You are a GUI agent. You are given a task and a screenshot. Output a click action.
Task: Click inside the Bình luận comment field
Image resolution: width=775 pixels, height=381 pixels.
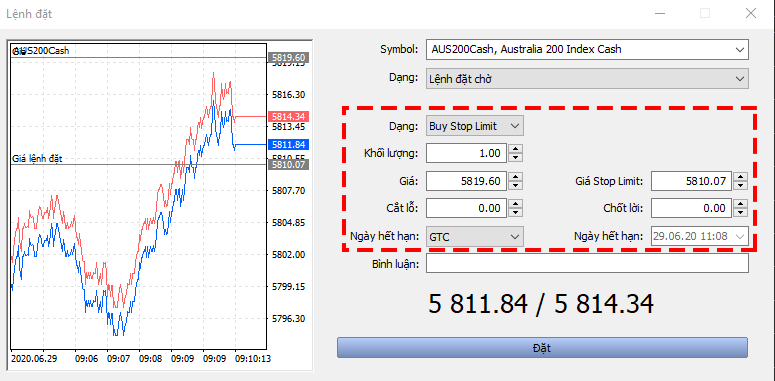coord(587,264)
